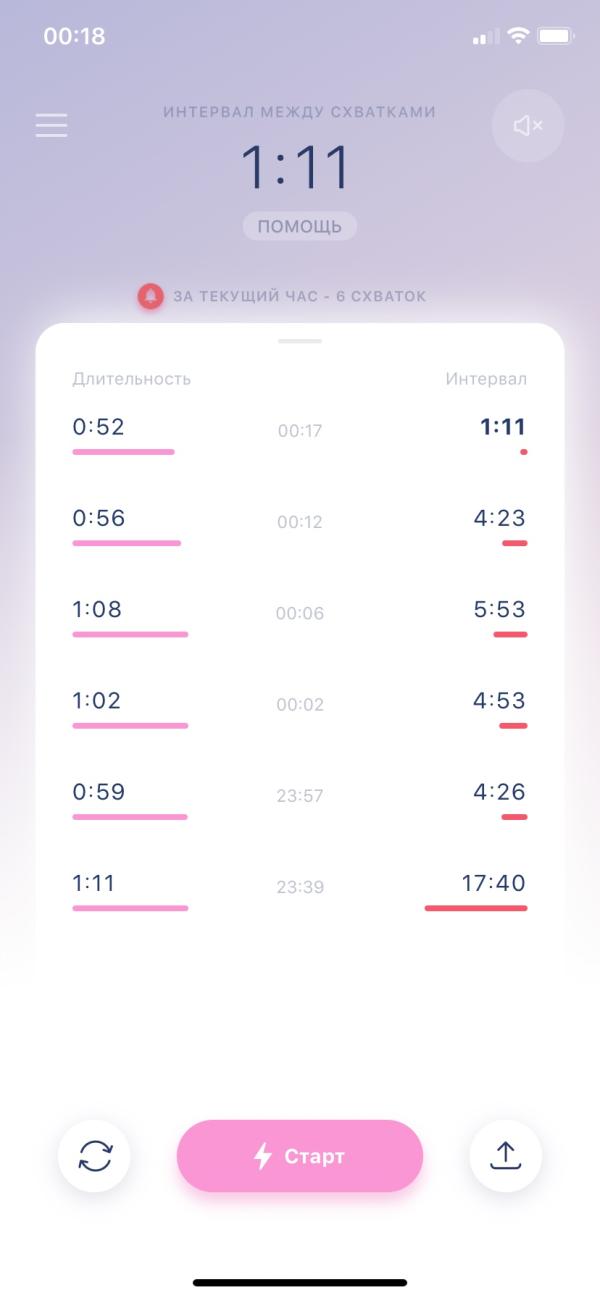Tap the large 1:11 interval timer
Image resolution: width=600 pixels, height=1297 pixels.
[296, 167]
